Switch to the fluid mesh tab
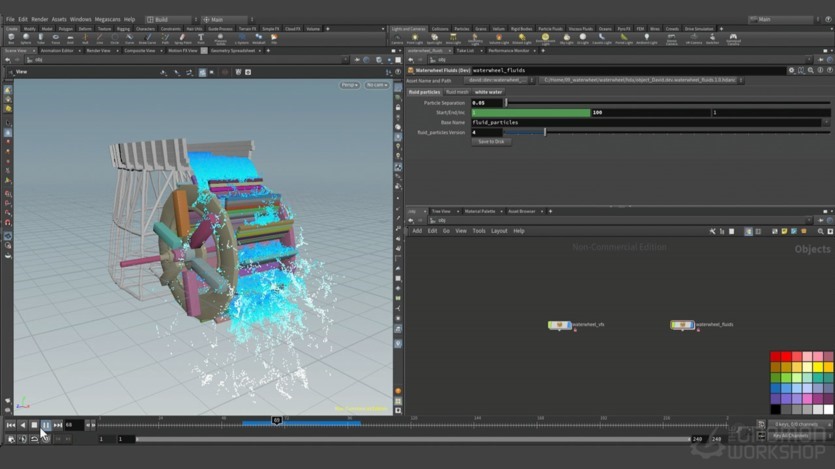Screen dimensions: 835x469 click(457, 92)
